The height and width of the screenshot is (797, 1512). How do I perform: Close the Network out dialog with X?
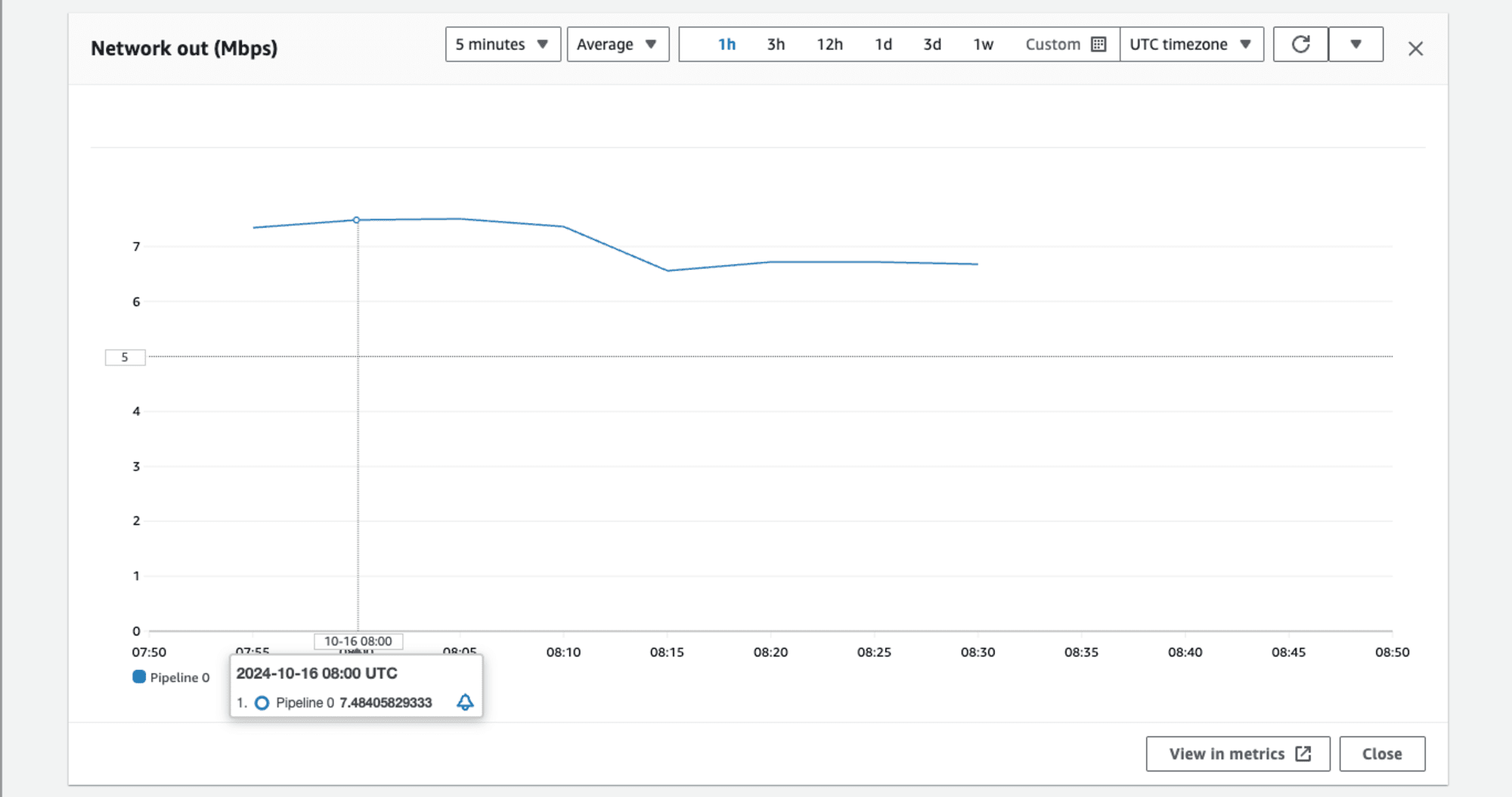(1415, 49)
